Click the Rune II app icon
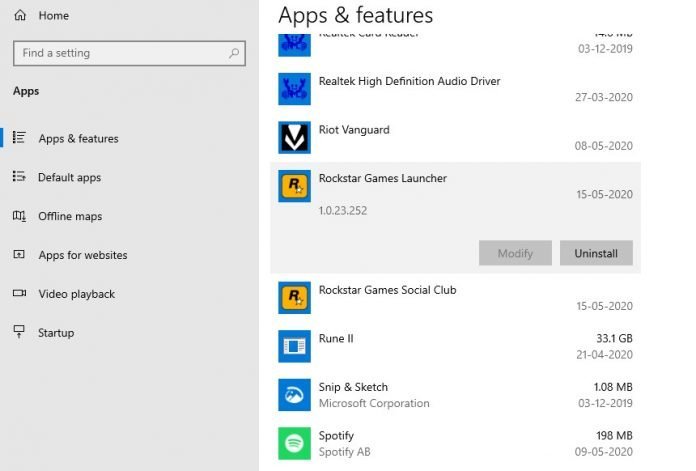The width and height of the screenshot is (696, 471). (x=294, y=346)
